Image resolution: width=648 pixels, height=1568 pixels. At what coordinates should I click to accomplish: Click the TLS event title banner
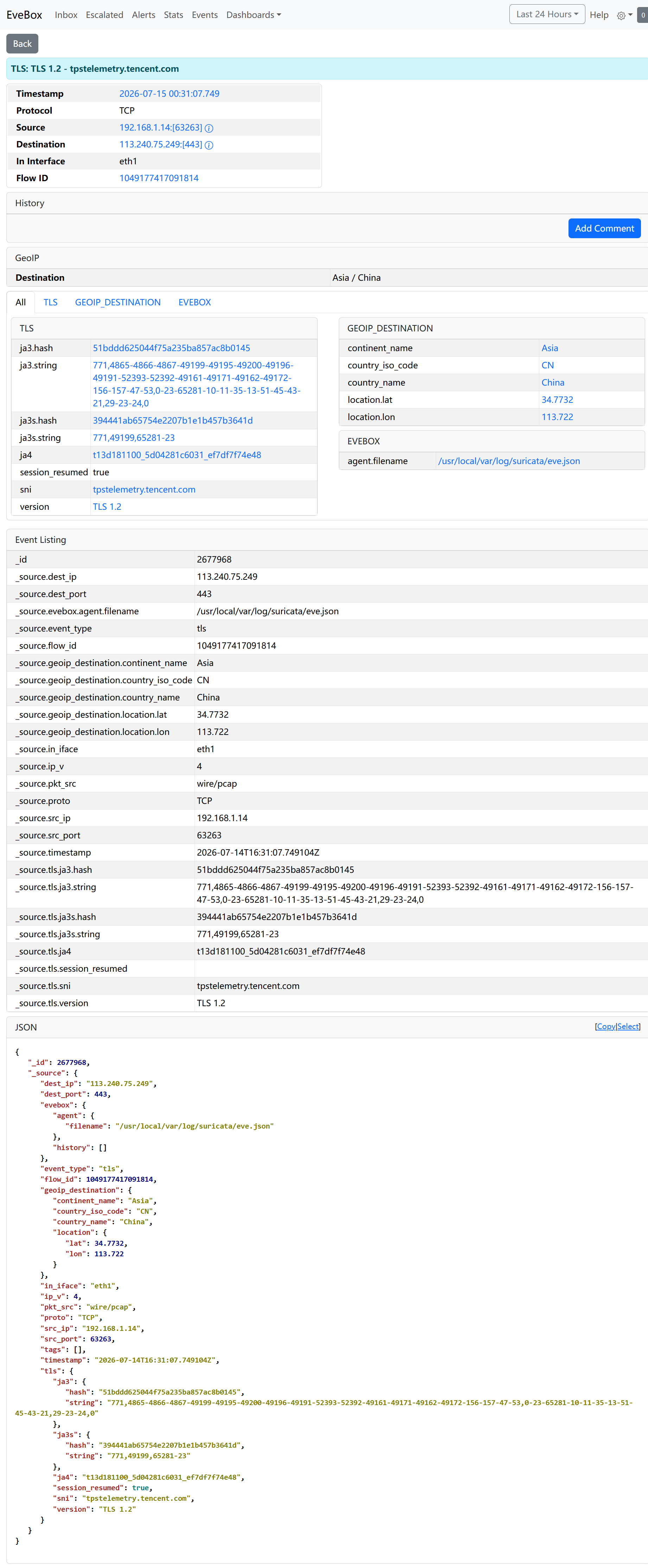[327, 69]
